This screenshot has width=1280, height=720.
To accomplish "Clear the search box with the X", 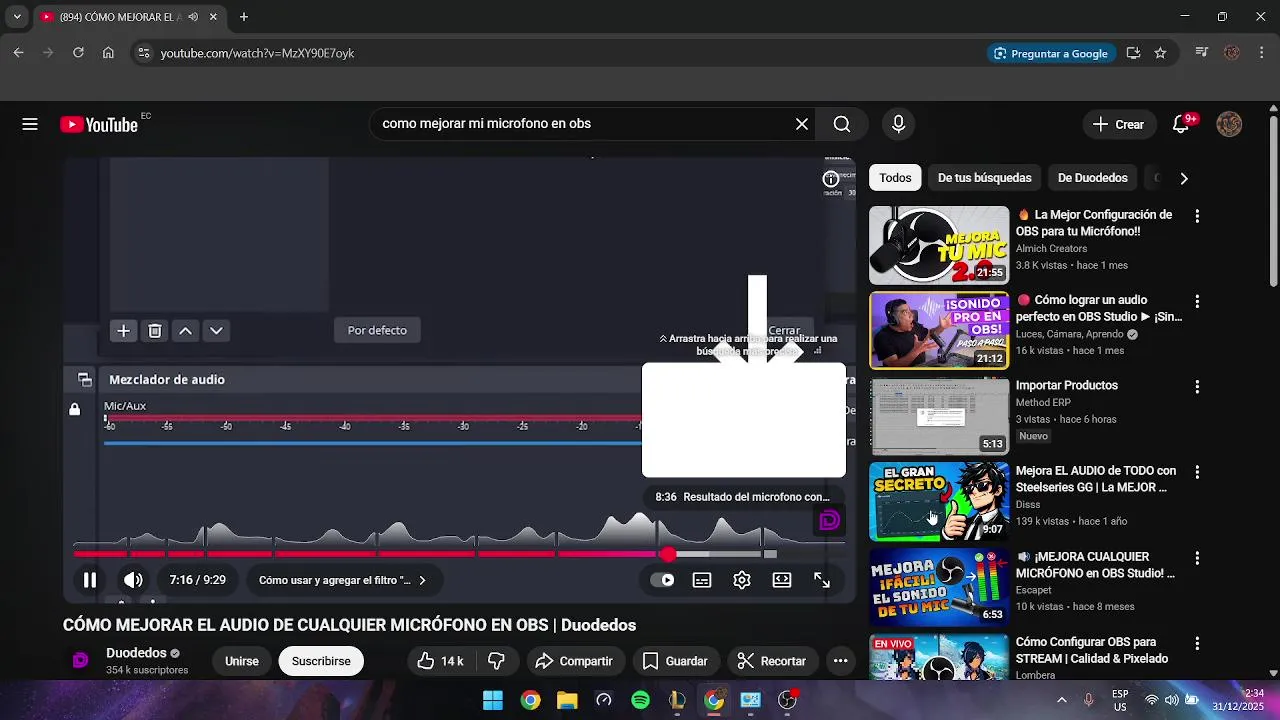I will click(802, 124).
